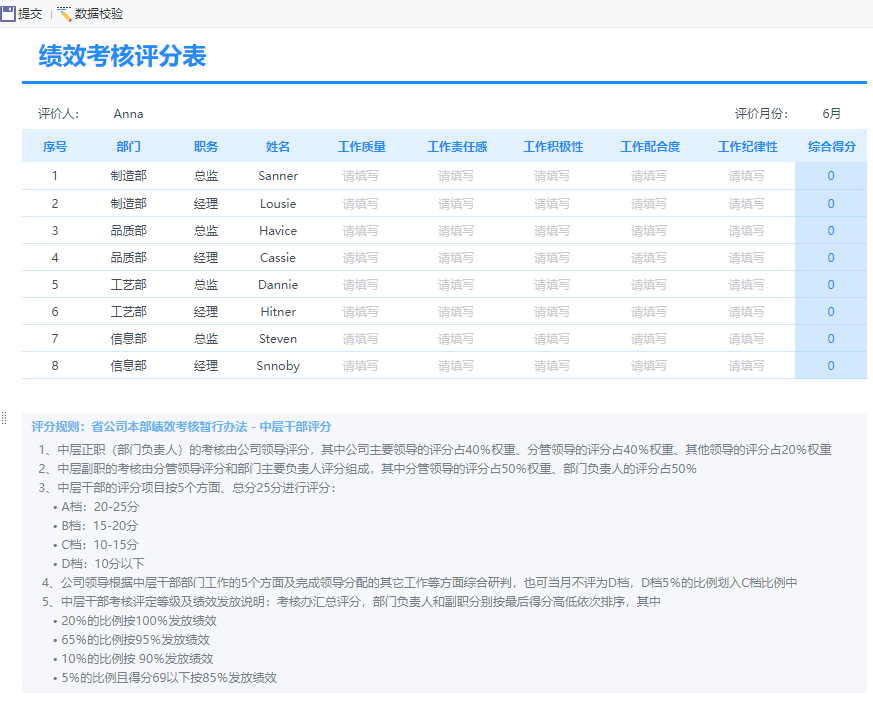The height and width of the screenshot is (705, 873).
Task: Fill in 工作质量 field for Sanner
Action: (361, 176)
